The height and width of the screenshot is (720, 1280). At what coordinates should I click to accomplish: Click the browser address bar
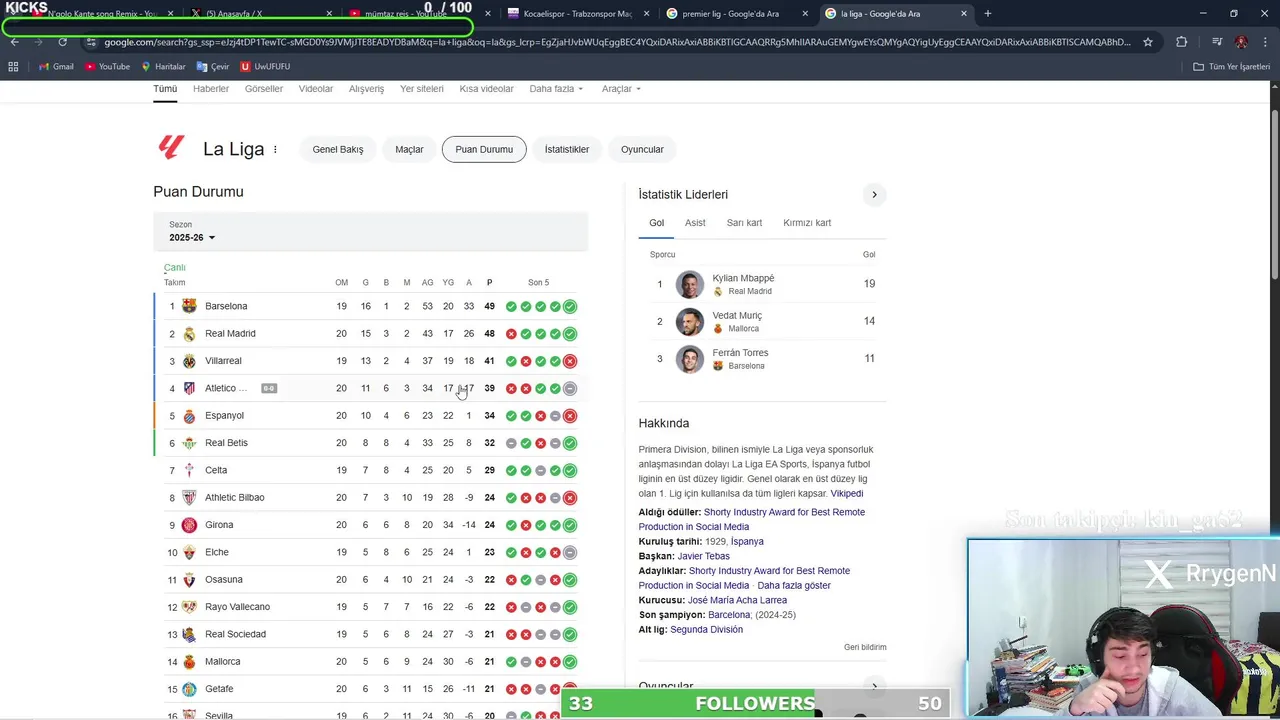click(x=617, y=42)
